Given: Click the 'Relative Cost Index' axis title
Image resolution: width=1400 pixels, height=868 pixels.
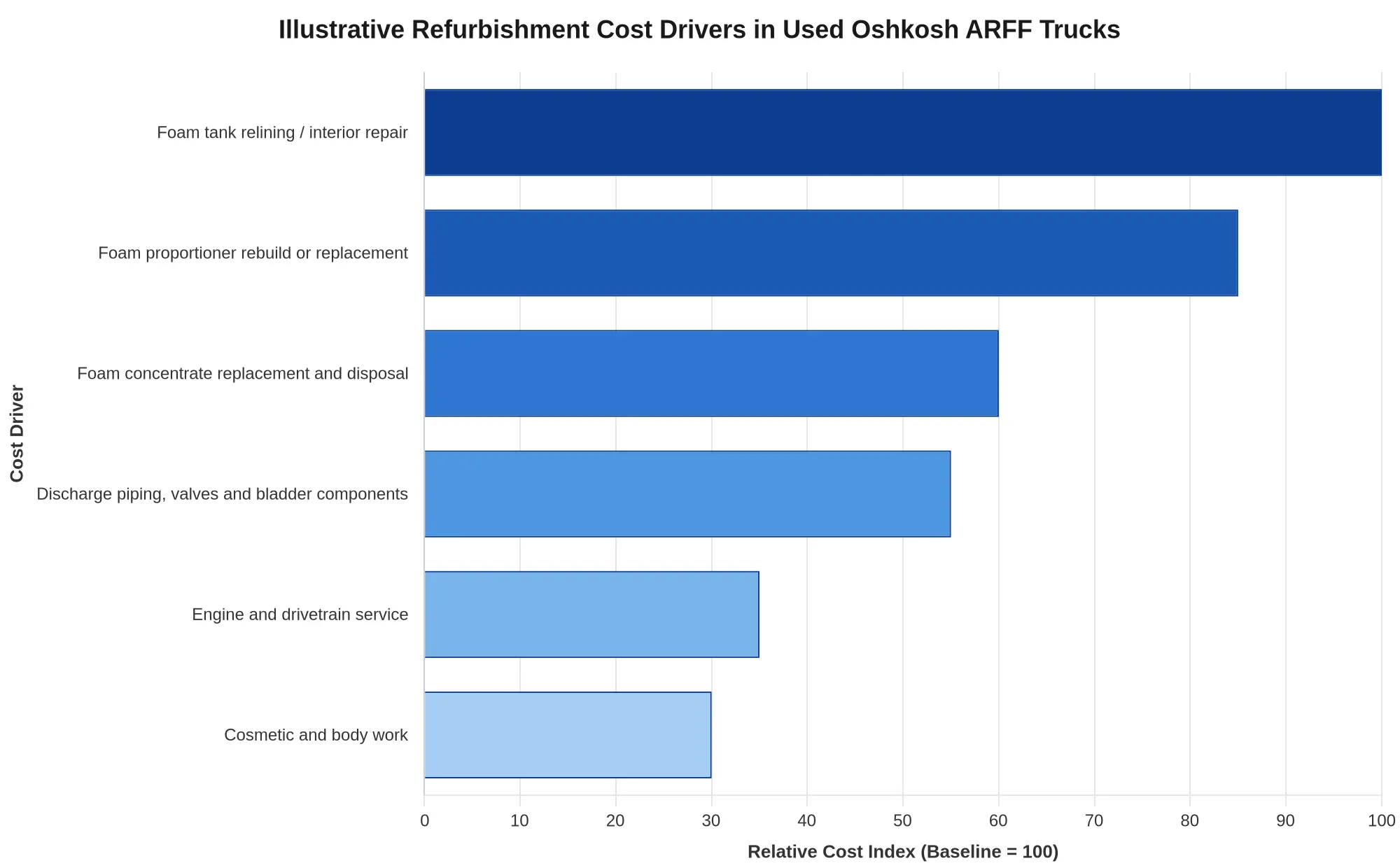Looking at the screenshot, I should coord(903,852).
